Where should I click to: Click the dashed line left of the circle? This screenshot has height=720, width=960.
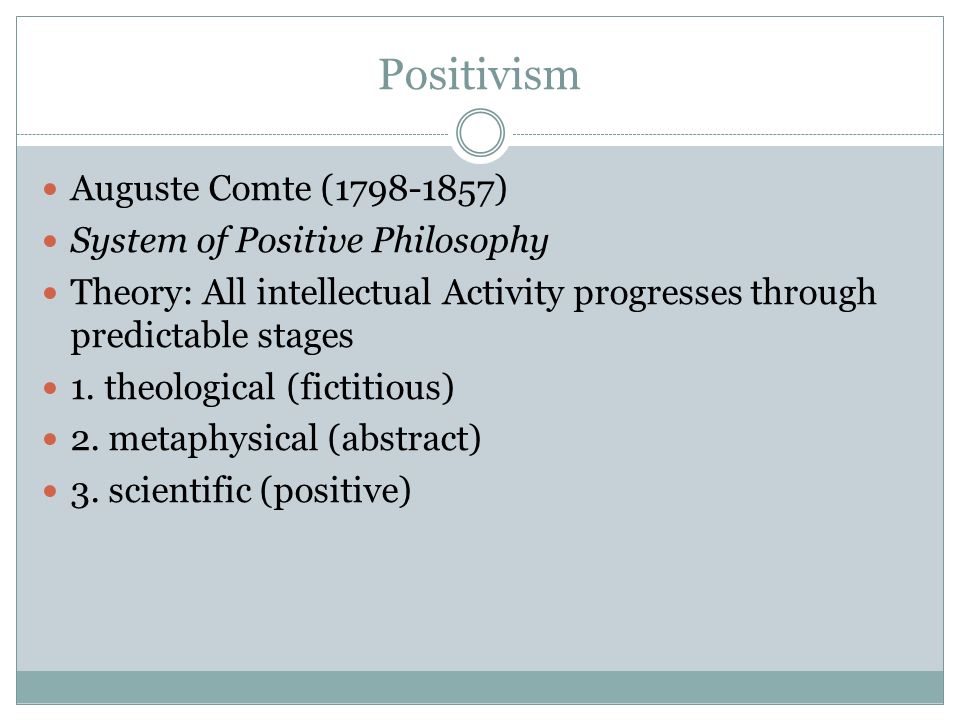233,134
